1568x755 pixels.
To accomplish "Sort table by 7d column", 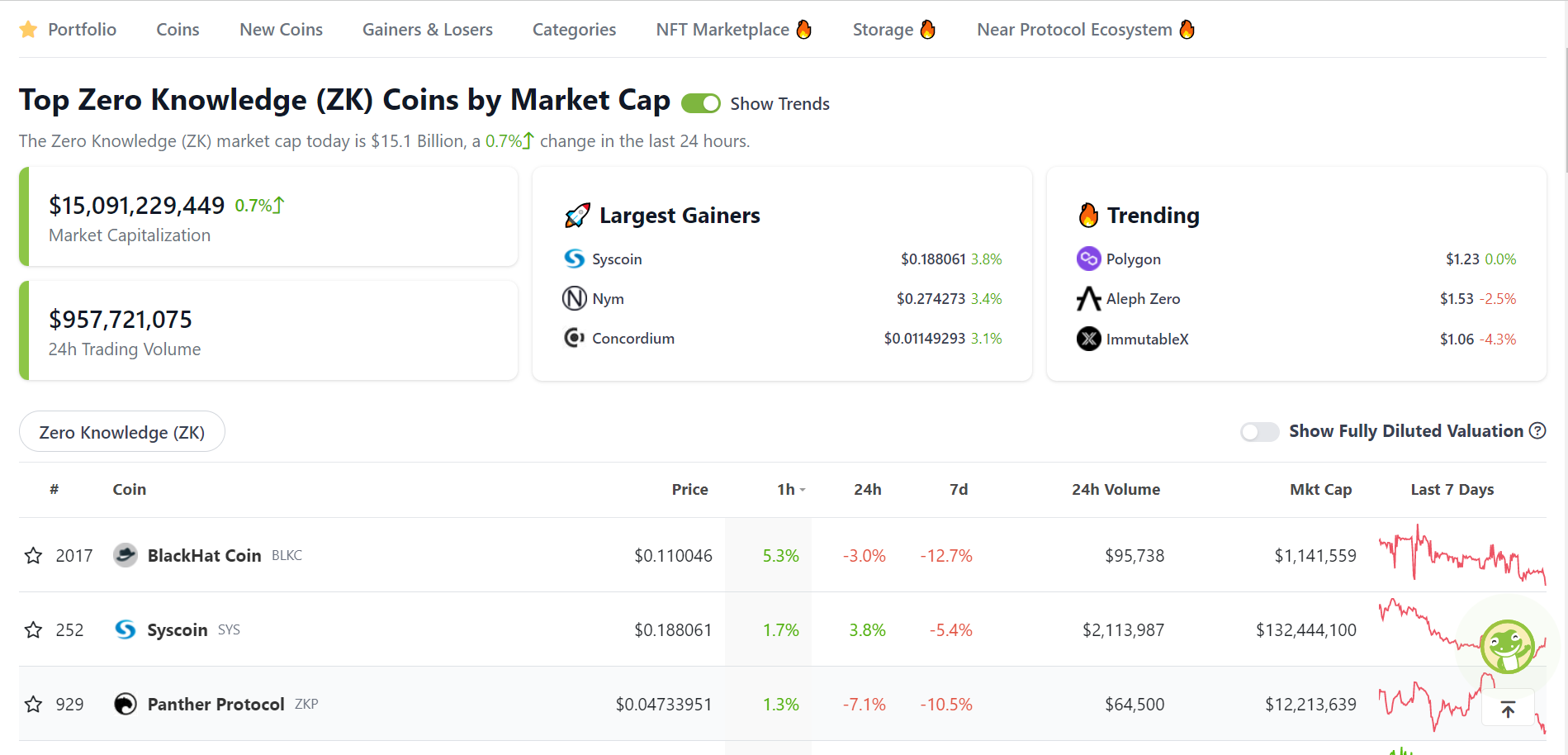I will coord(959,490).
